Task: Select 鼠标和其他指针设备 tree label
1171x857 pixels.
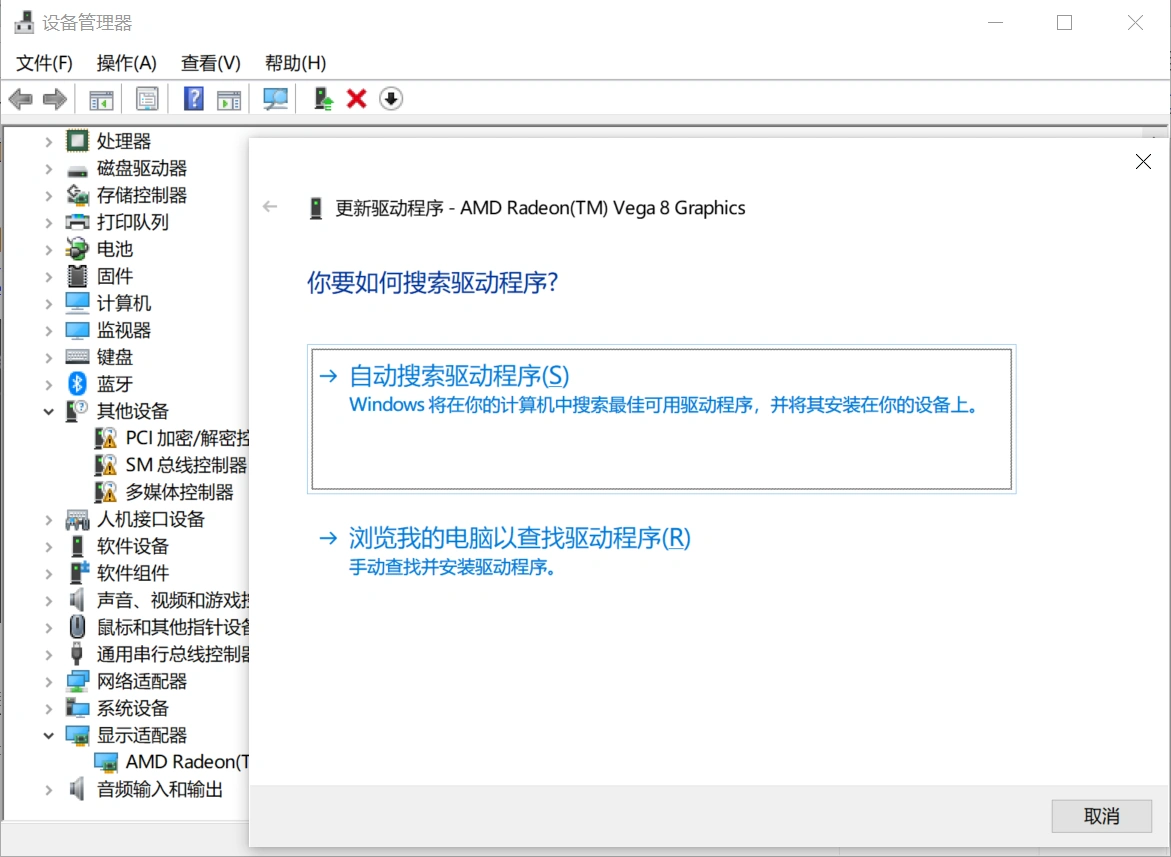Action: (173, 627)
